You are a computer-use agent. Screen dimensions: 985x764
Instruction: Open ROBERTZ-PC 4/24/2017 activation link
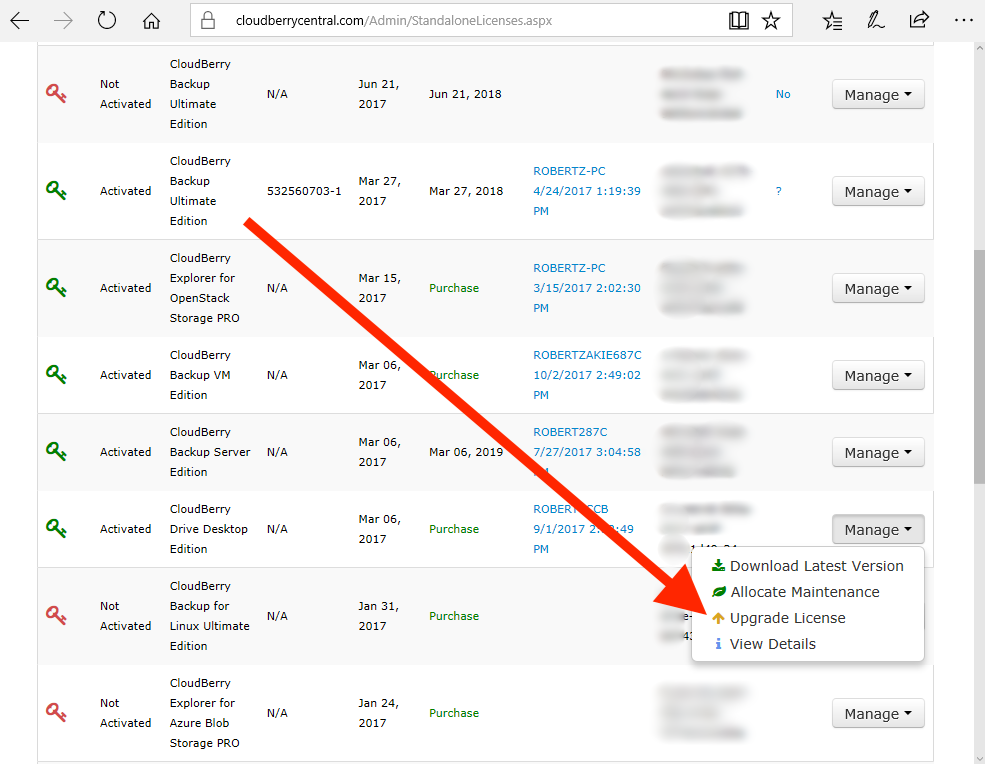tap(587, 191)
